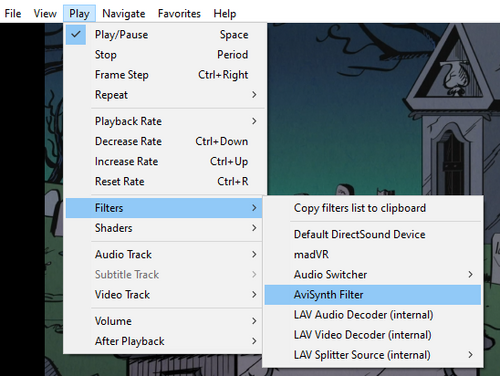Open the Navigate menu
This screenshot has width=500, height=376.
[x=124, y=14]
